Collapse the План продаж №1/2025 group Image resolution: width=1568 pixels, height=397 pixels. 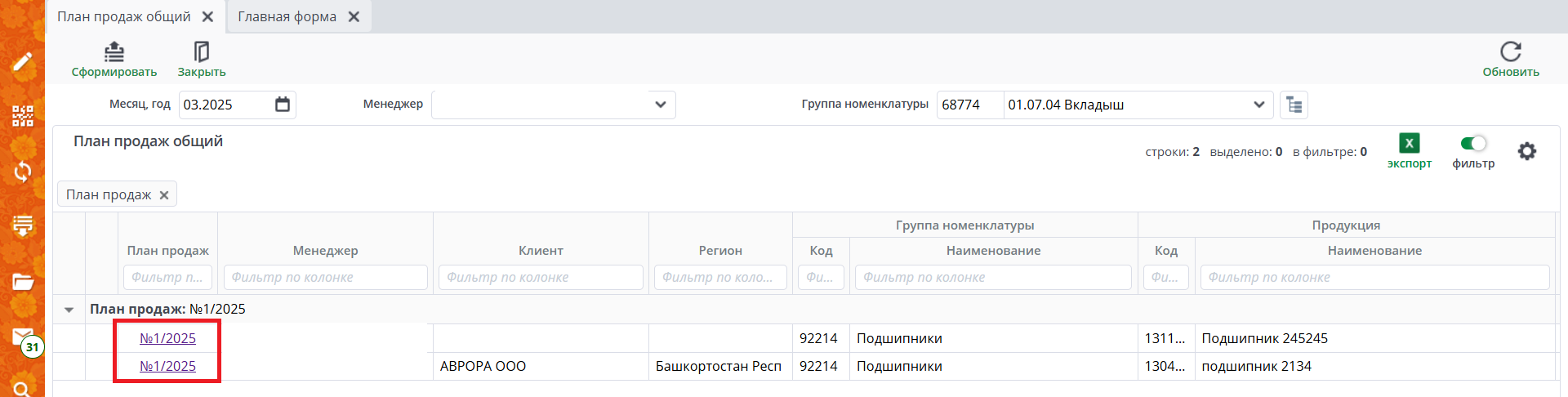[69, 310]
